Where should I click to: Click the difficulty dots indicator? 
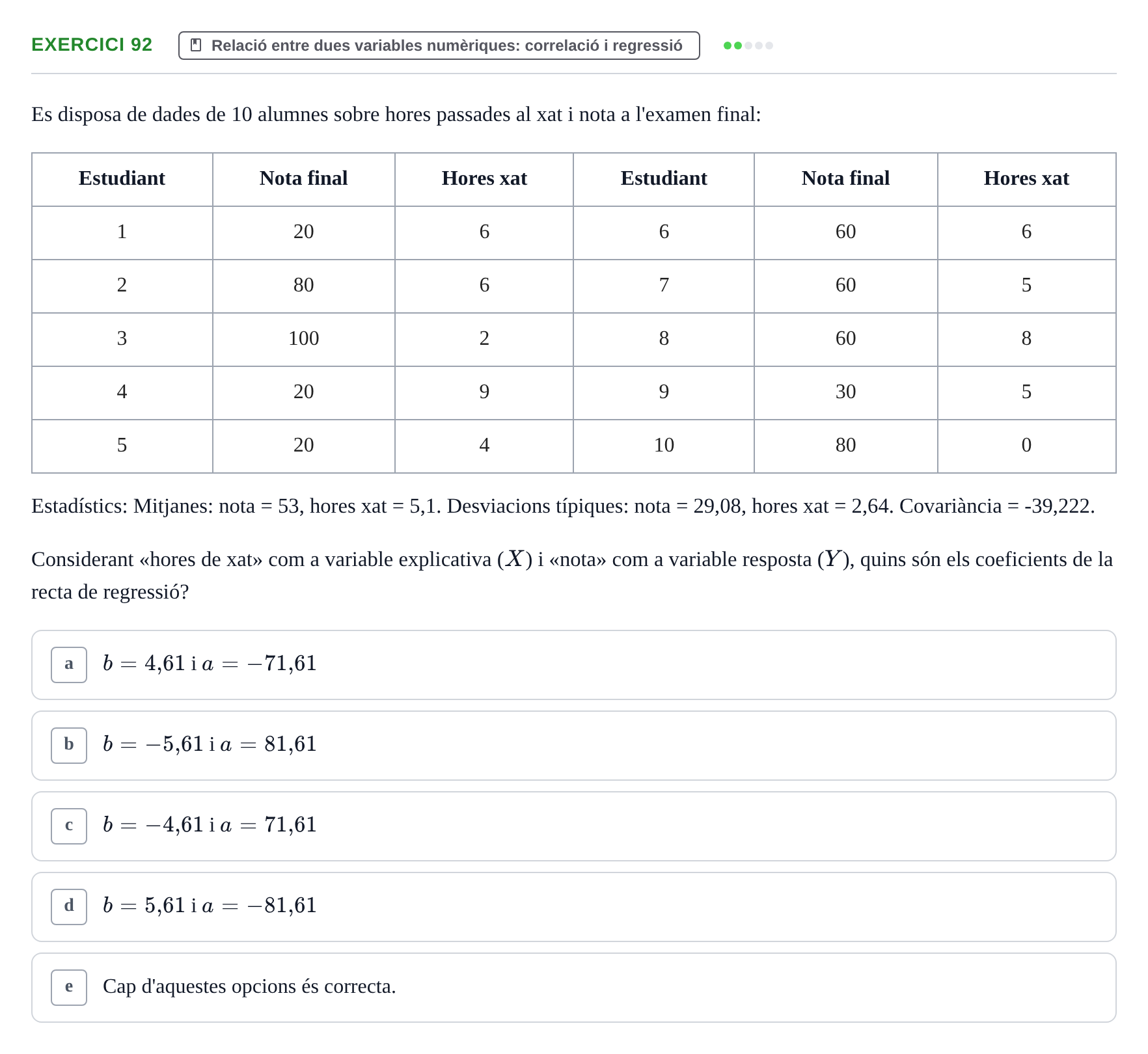pyautogui.click(x=748, y=46)
